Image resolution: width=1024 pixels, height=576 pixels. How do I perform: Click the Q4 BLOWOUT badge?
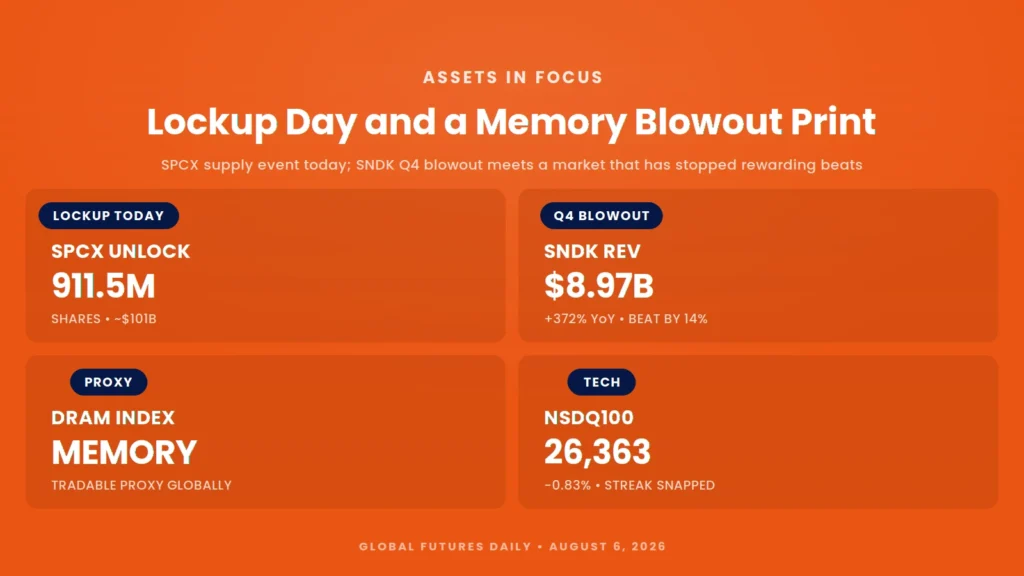[601, 216]
